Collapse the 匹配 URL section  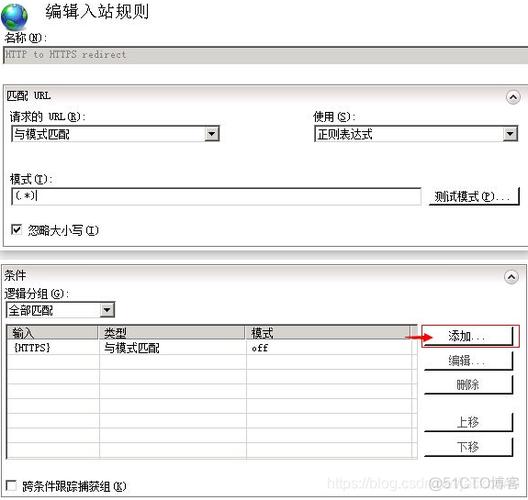click(513, 97)
